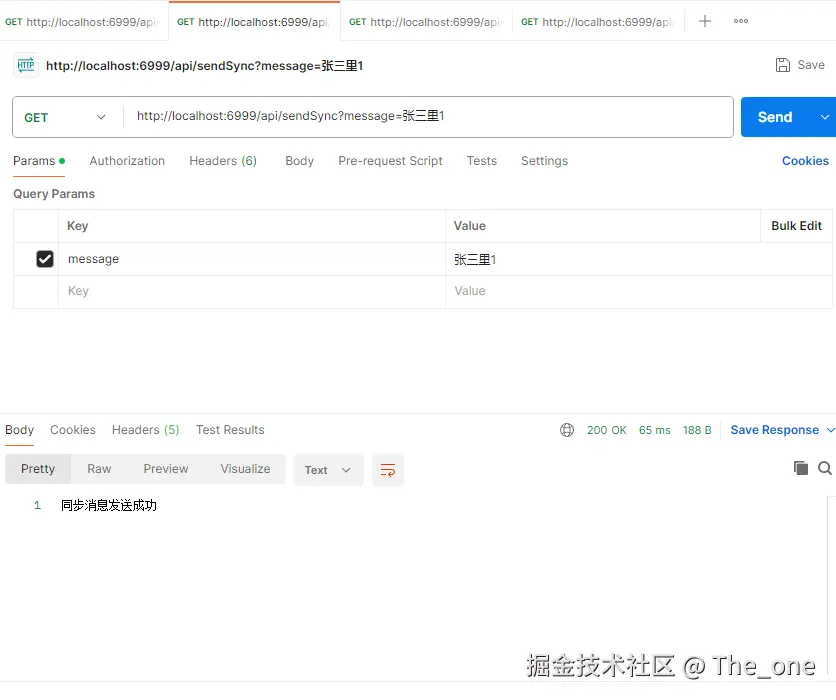Click the 200 OK status text
Viewport: 836px width, 700px height.
click(x=607, y=430)
